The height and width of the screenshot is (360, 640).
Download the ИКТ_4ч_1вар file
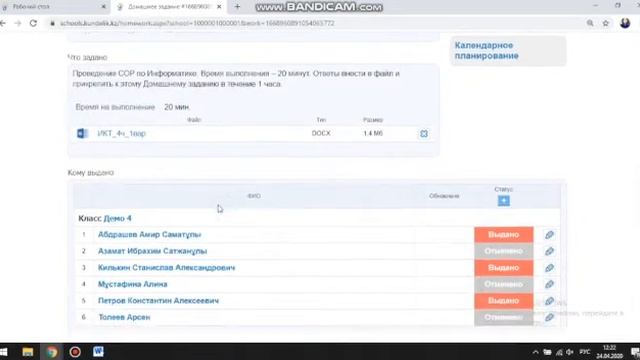click(x=121, y=133)
